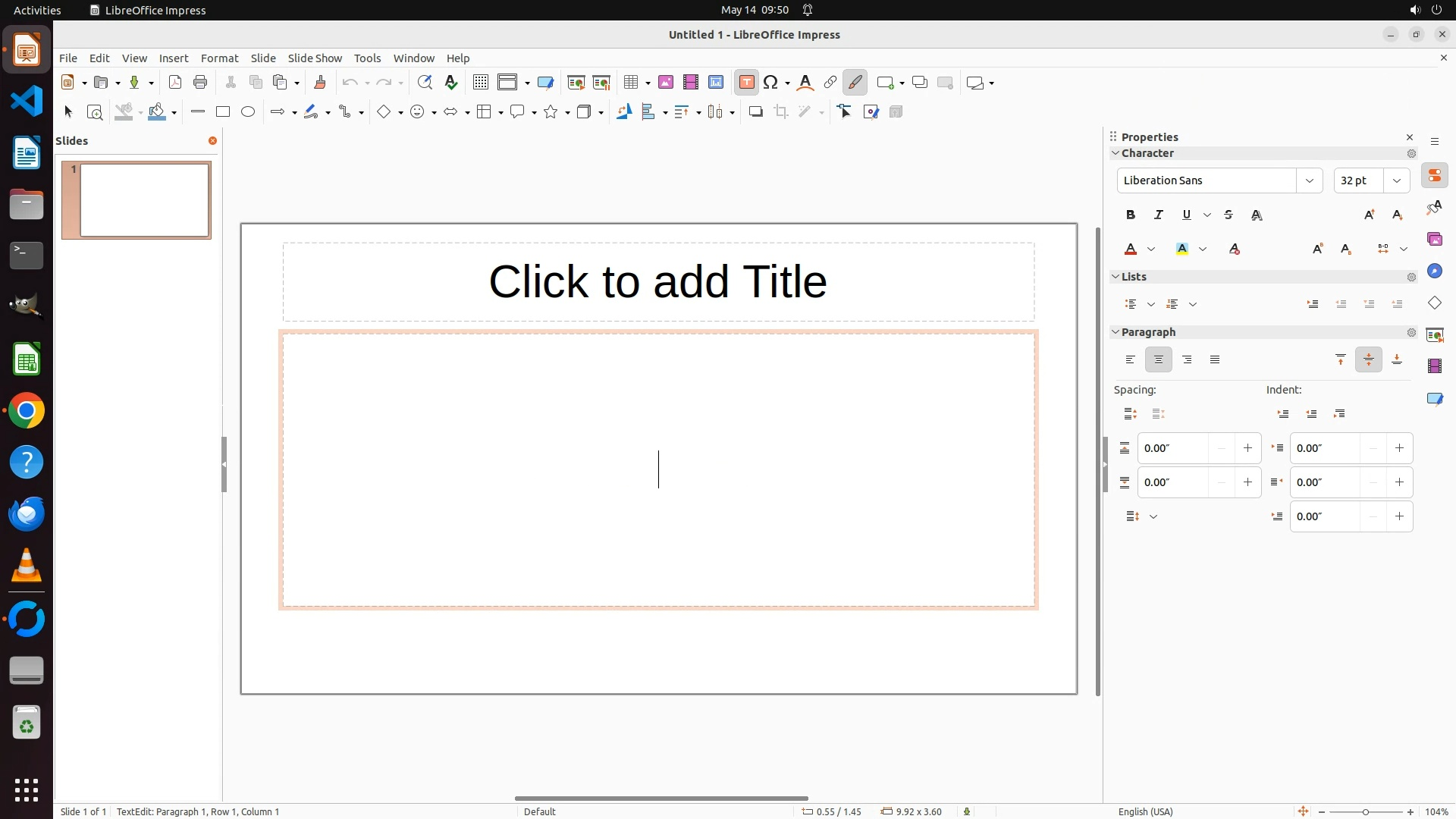Open the Slide Show menu
The height and width of the screenshot is (819, 1456).
[315, 58]
